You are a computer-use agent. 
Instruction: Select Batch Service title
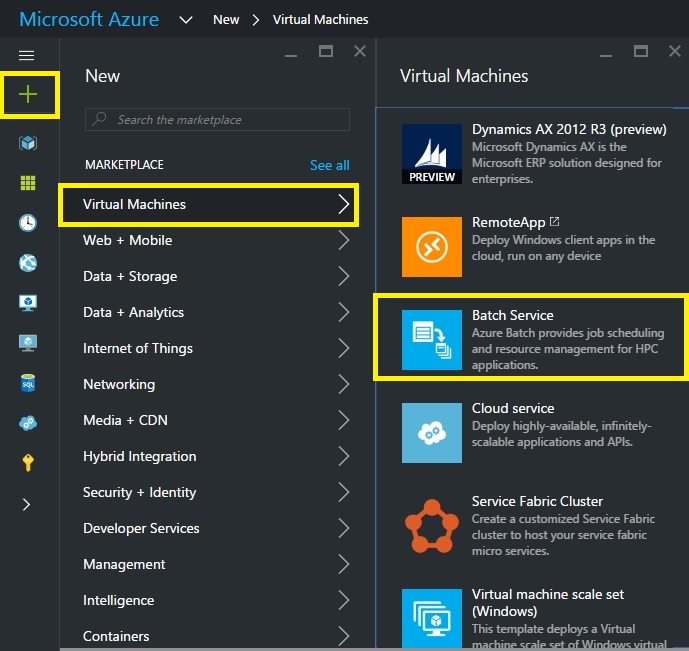512,315
